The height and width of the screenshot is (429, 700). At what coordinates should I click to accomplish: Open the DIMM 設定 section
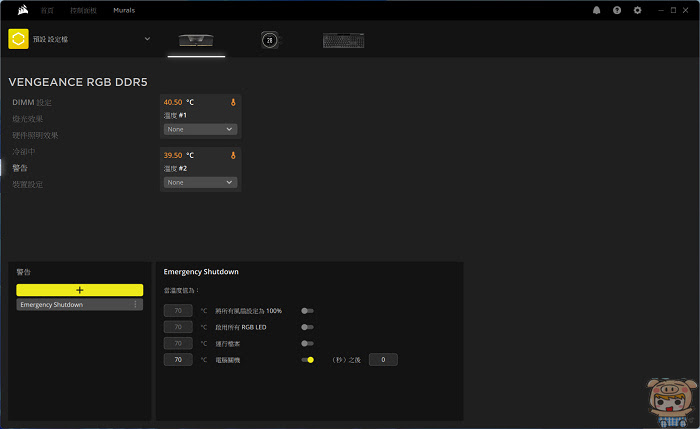(32, 102)
